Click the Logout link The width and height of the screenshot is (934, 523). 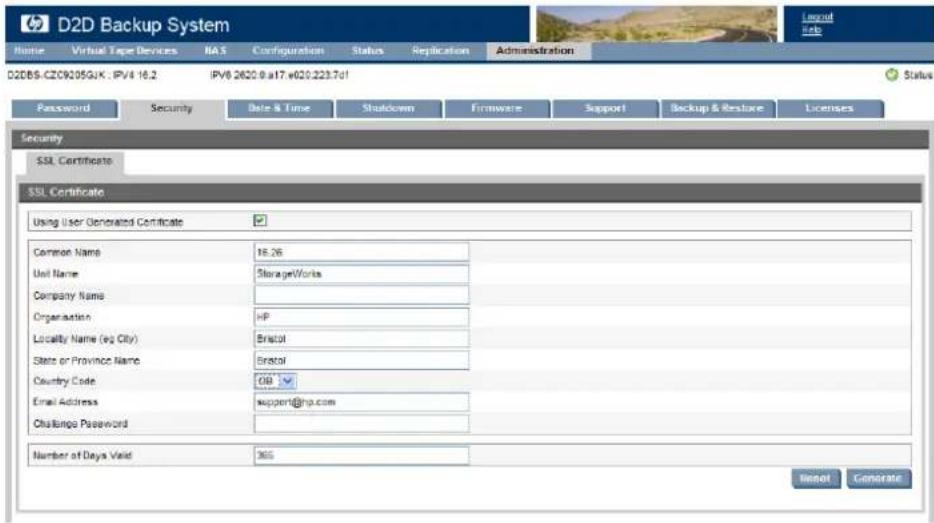(x=817, y=17)
